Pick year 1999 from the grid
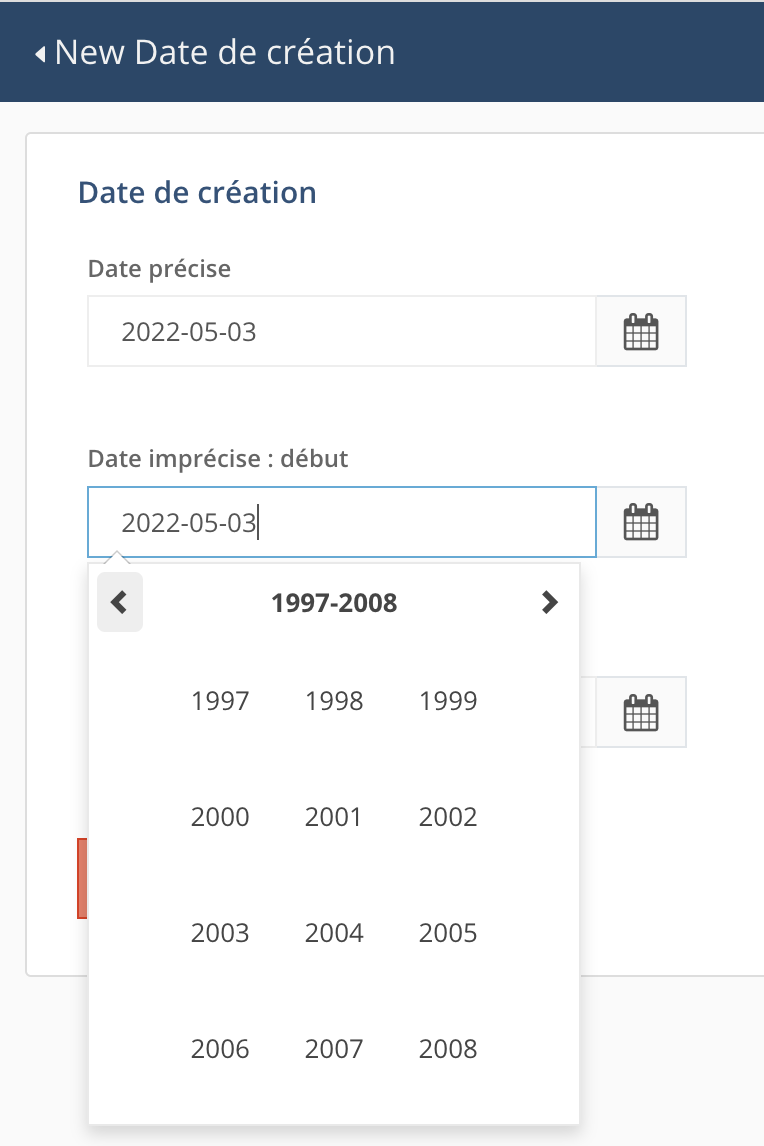The height and width of the screenshot is (1146, 764). point(448,701)
